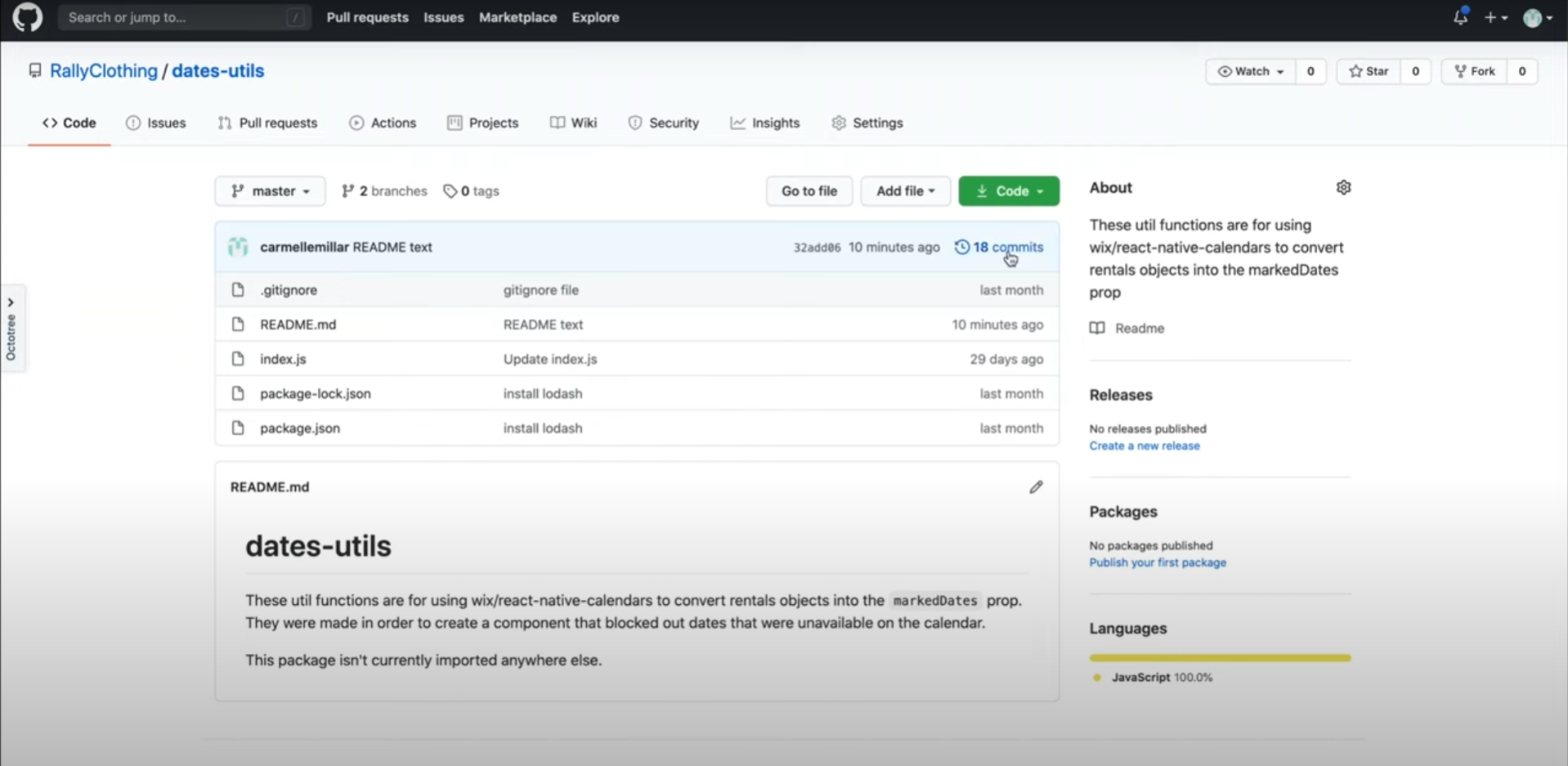
Task: Toggle Watch on this repository
Action: pos(1250,71)
